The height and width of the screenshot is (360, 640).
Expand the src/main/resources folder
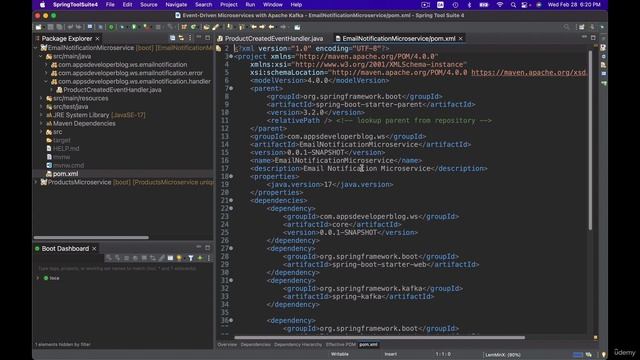41,98
